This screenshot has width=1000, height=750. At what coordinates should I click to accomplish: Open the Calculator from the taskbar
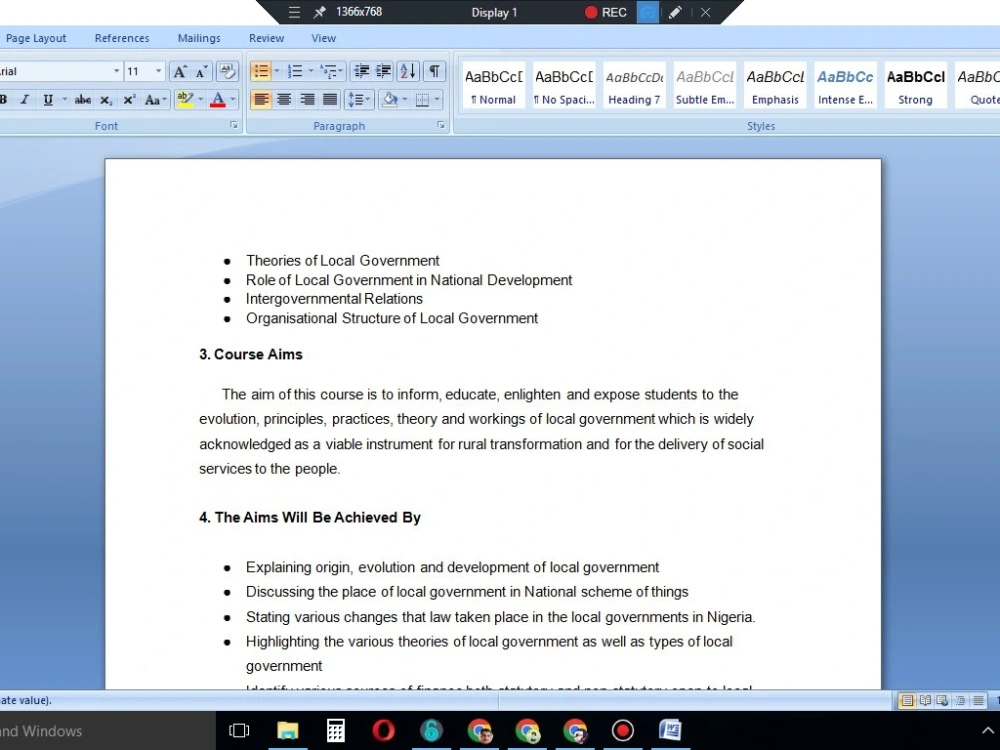coord(335,730)
